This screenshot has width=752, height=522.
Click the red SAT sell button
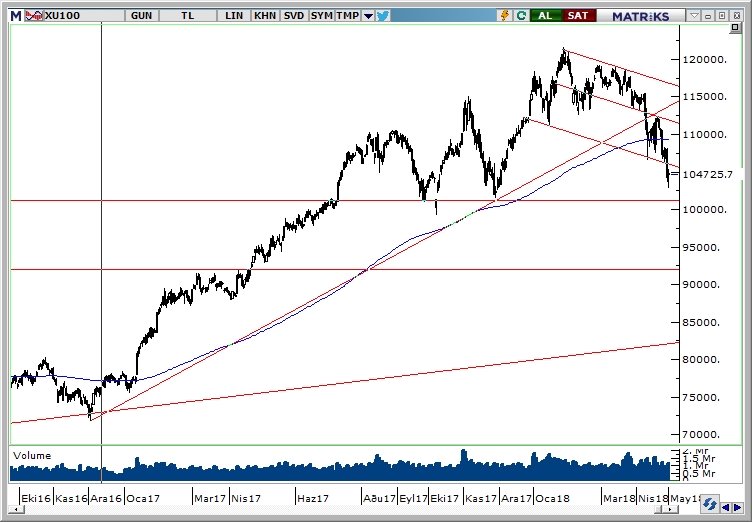tap(578, 16)
